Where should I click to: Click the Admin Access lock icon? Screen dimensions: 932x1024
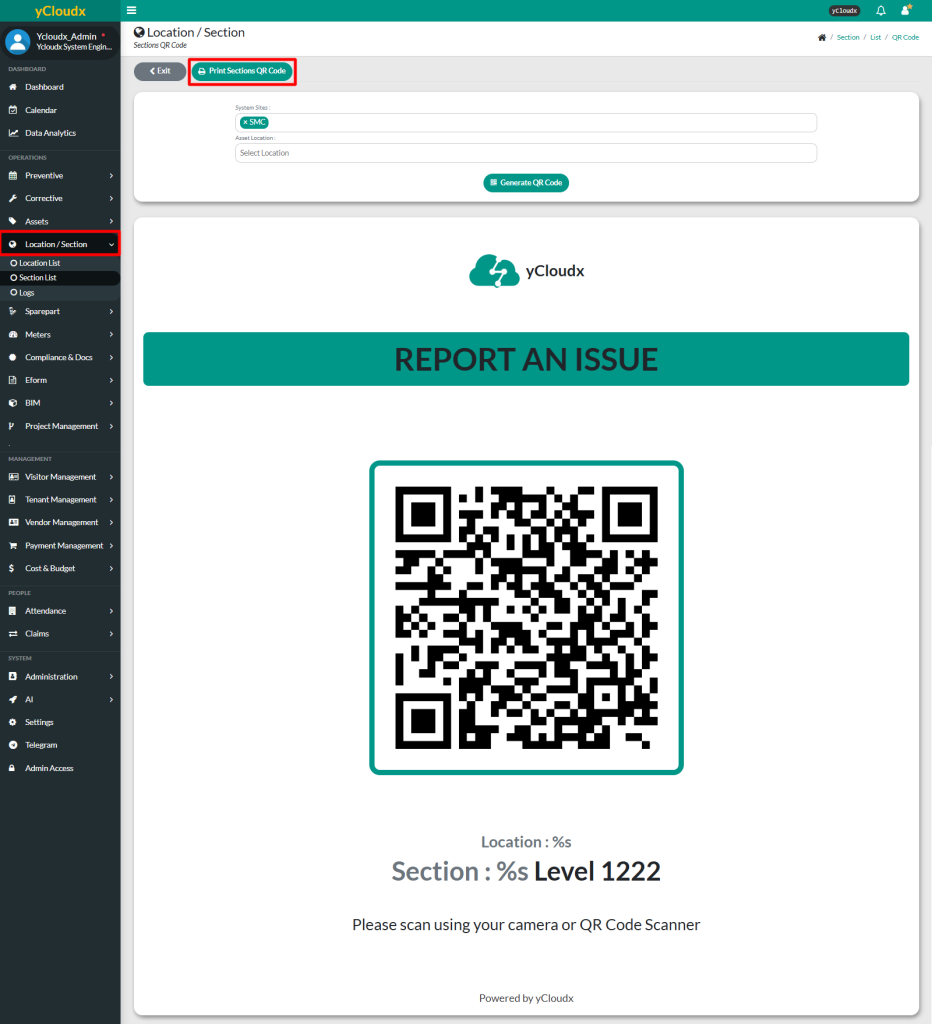[x=12, y=768]
